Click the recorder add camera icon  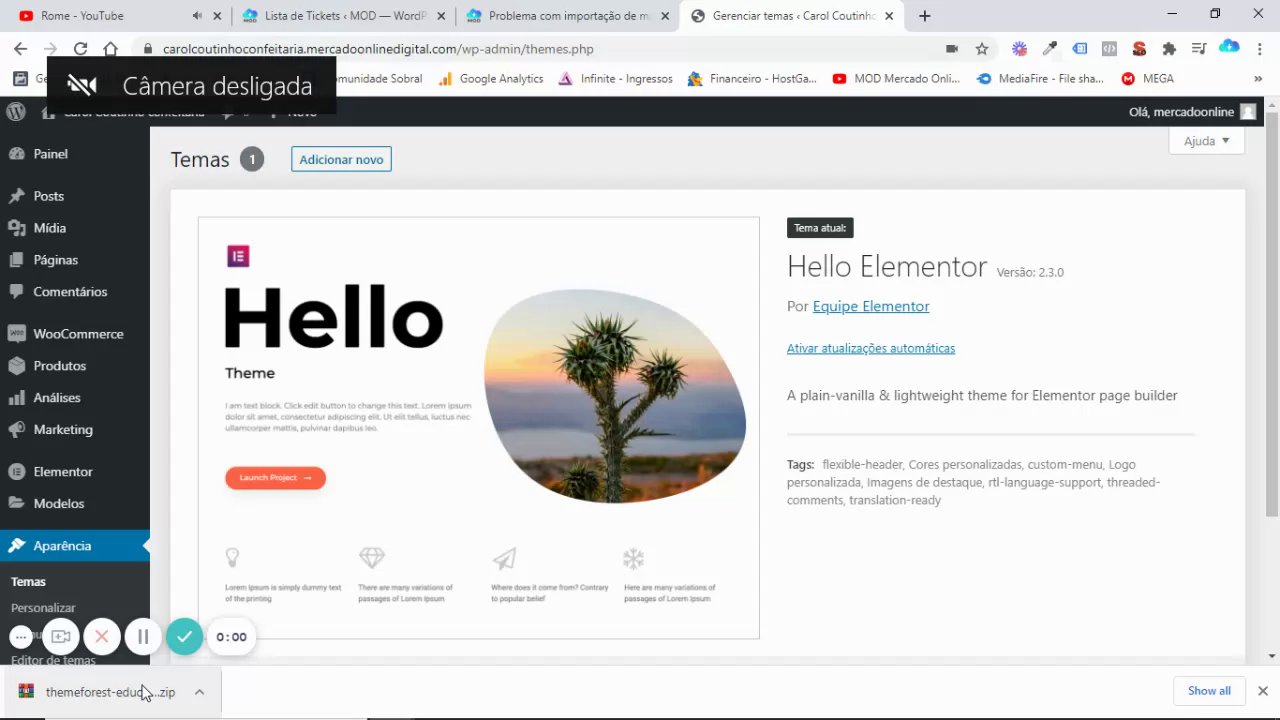(x=61, y=637)
